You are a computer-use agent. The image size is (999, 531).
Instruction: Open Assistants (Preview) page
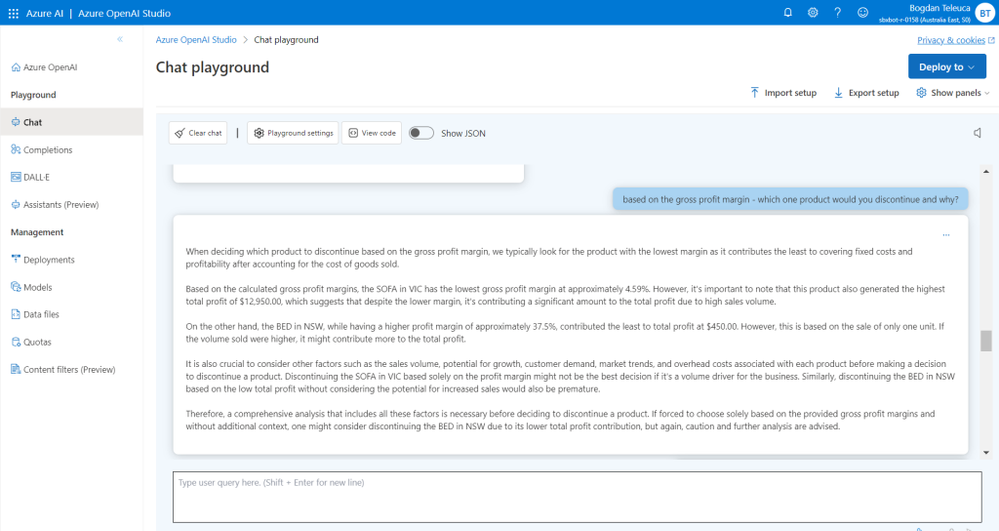pyautogui.click(x=55, y=205)
